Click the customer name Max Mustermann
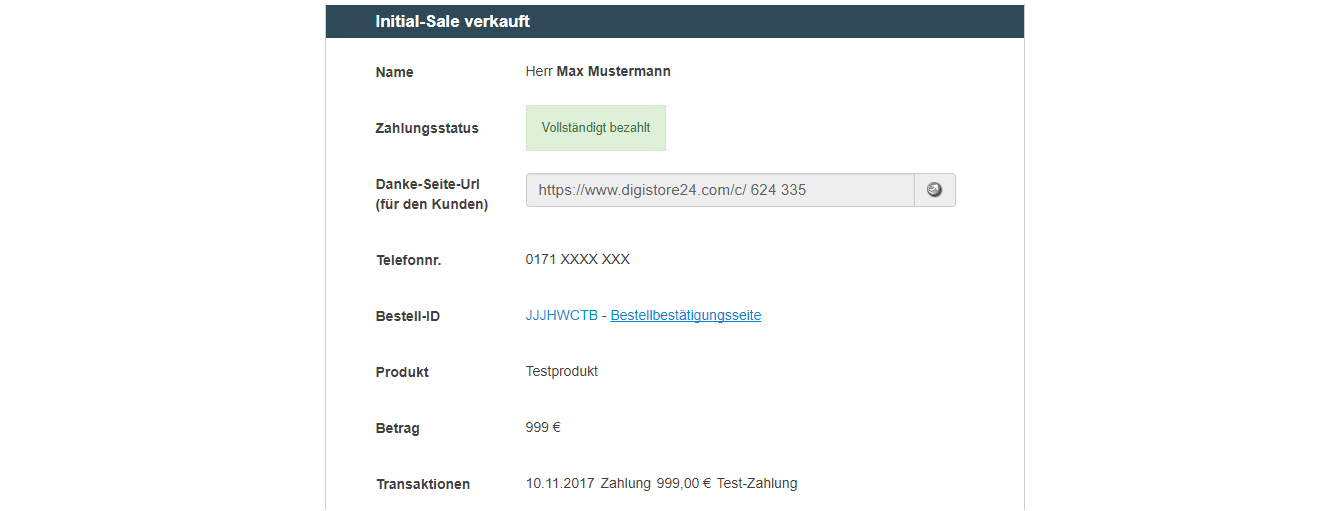1340x511 pixels. (x=613, y=72)
